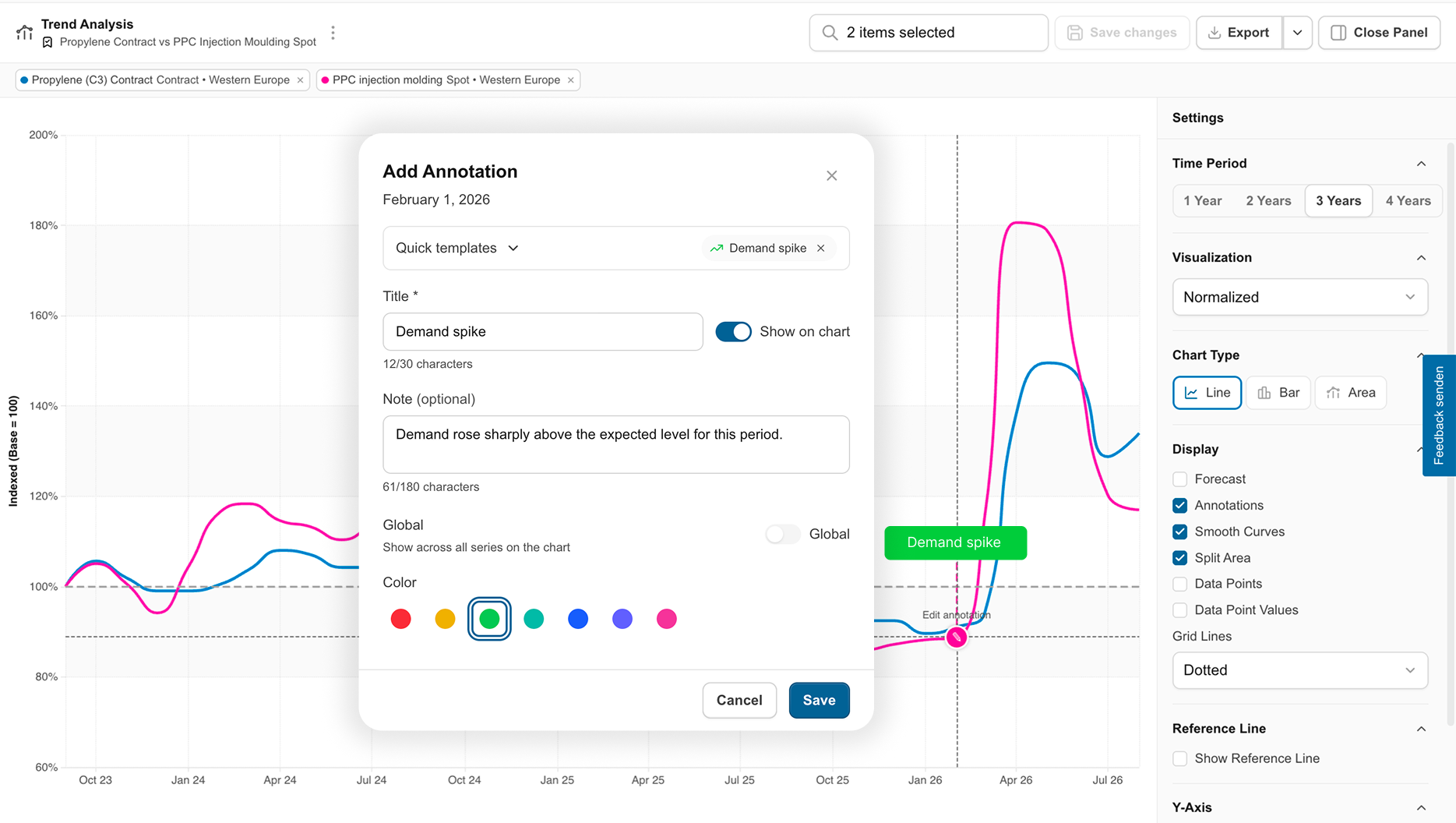Select the 1 Year time period

point(1203,201)
